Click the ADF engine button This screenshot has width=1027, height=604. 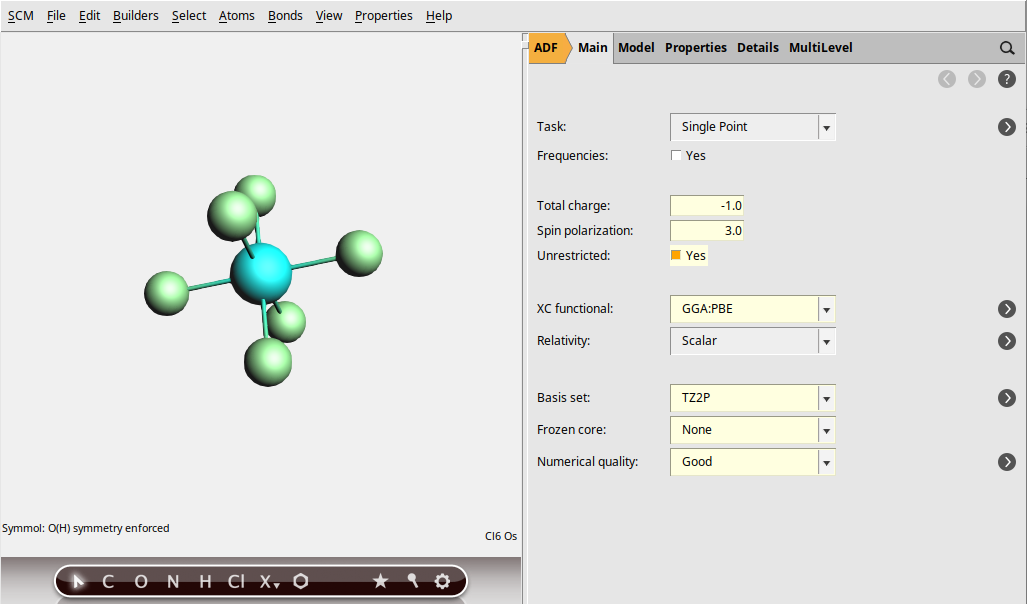pyautogui.click(x=546, y=48)
